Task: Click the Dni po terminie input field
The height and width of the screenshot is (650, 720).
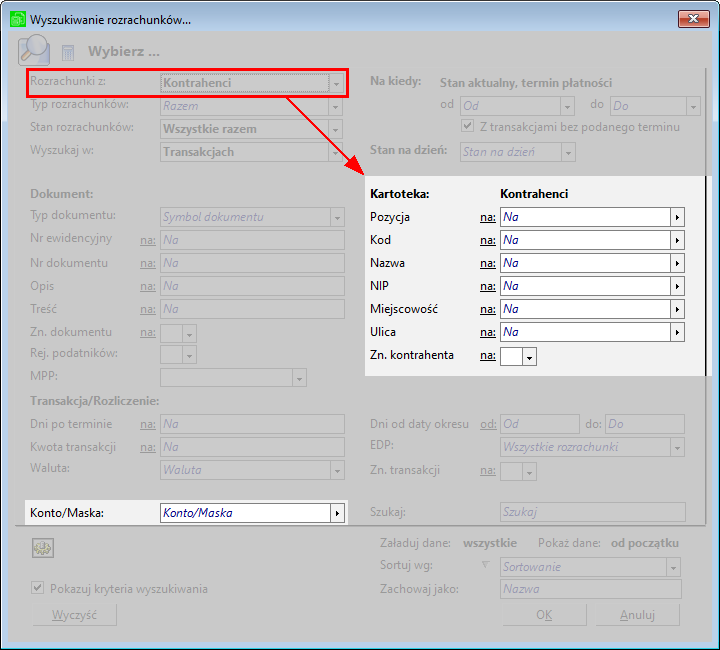Action: pos(253,424)
